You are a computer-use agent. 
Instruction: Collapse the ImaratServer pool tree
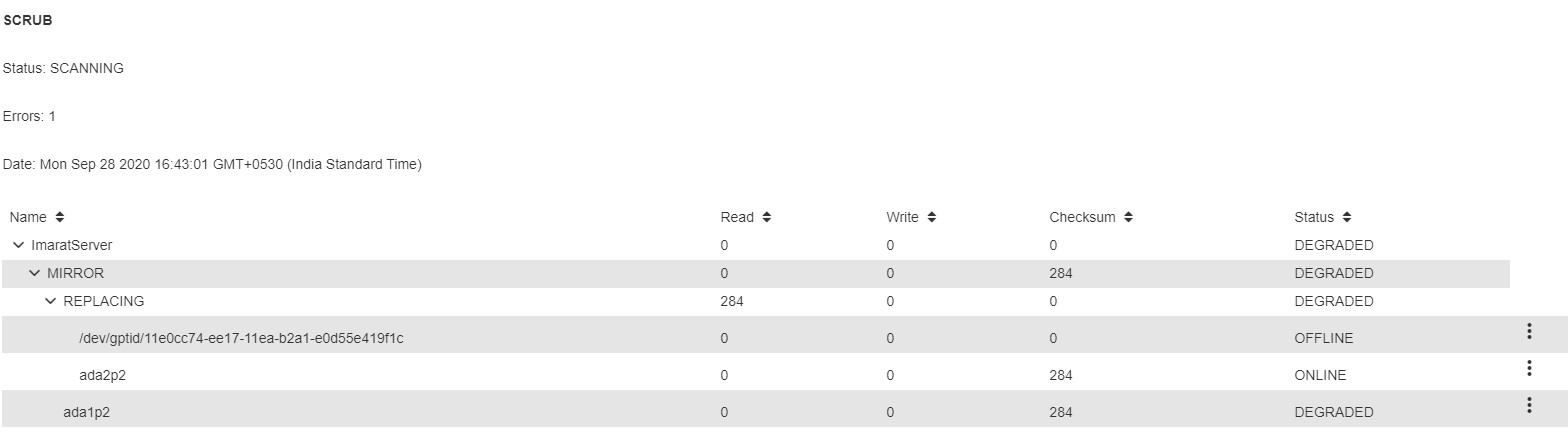pos(18,245)
